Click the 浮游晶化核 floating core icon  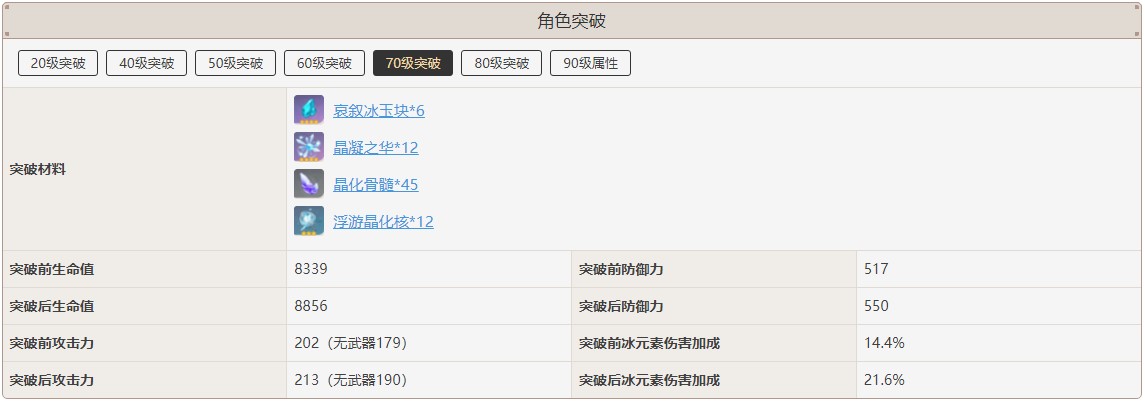coord(309,221)
